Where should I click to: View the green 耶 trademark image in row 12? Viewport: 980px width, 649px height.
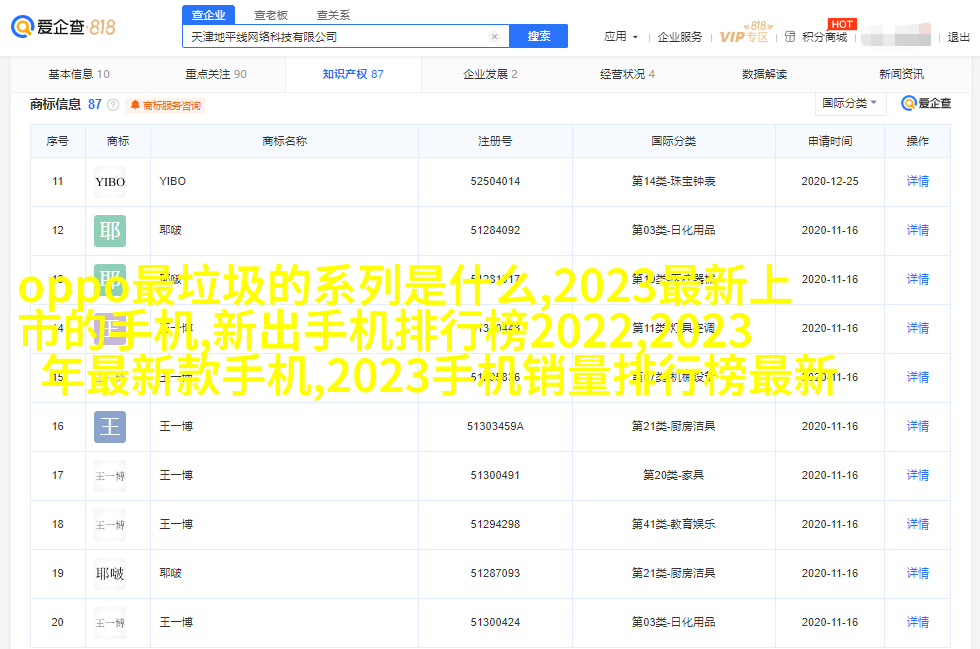pos(110,231)
